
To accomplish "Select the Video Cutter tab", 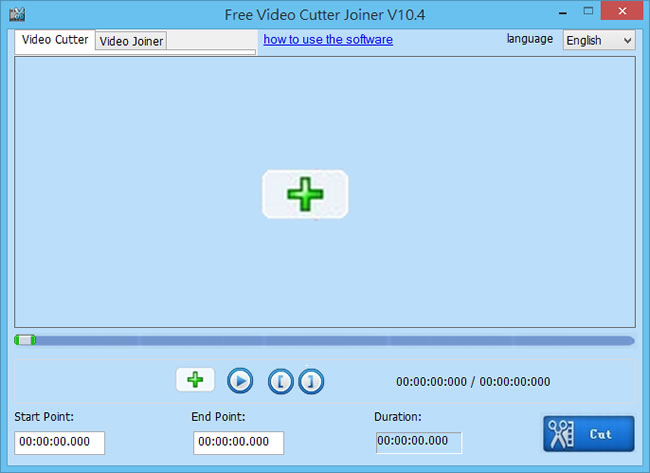I will [x=55, y=40].
